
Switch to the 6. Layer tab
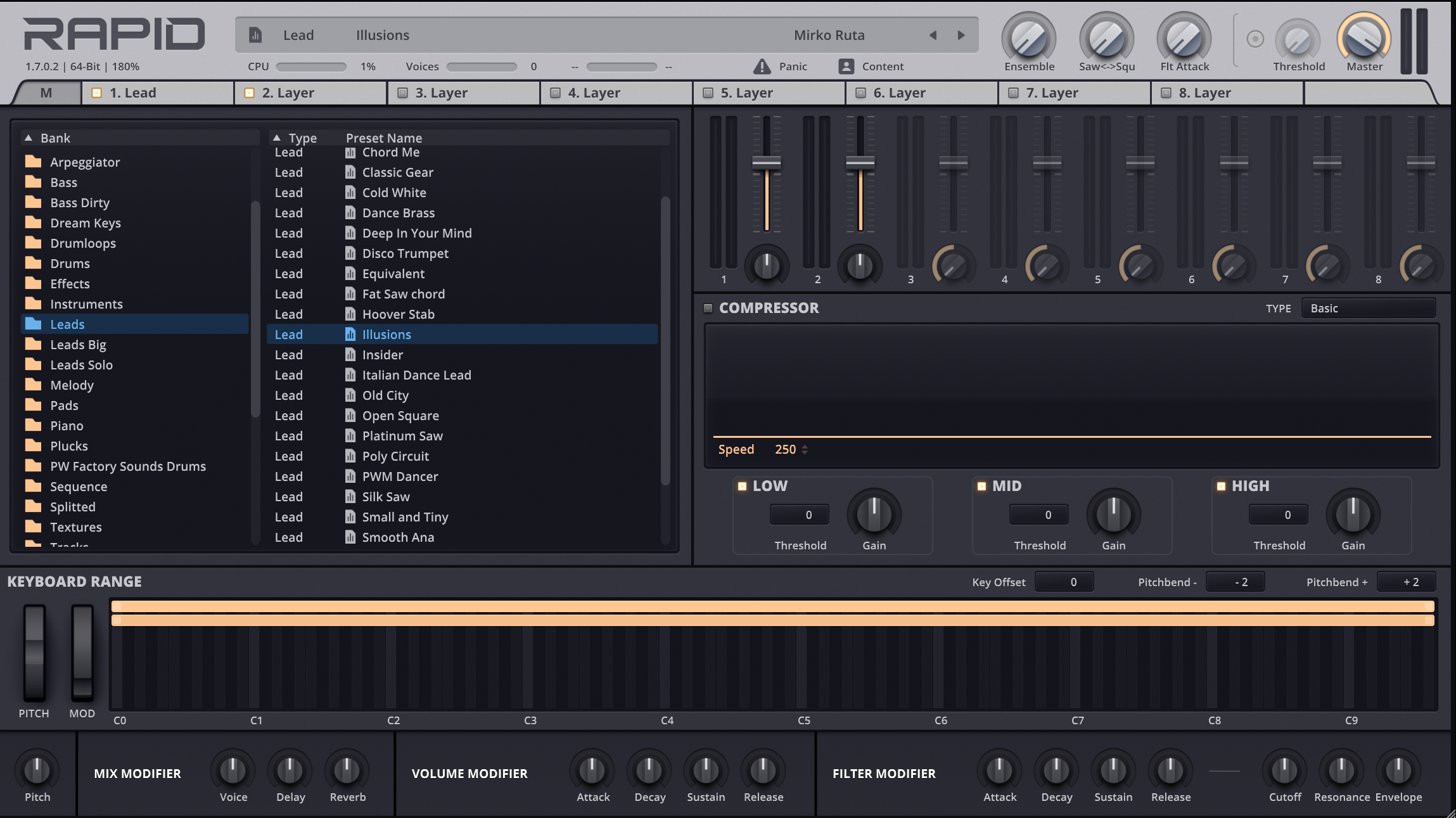tap(922, 93)
